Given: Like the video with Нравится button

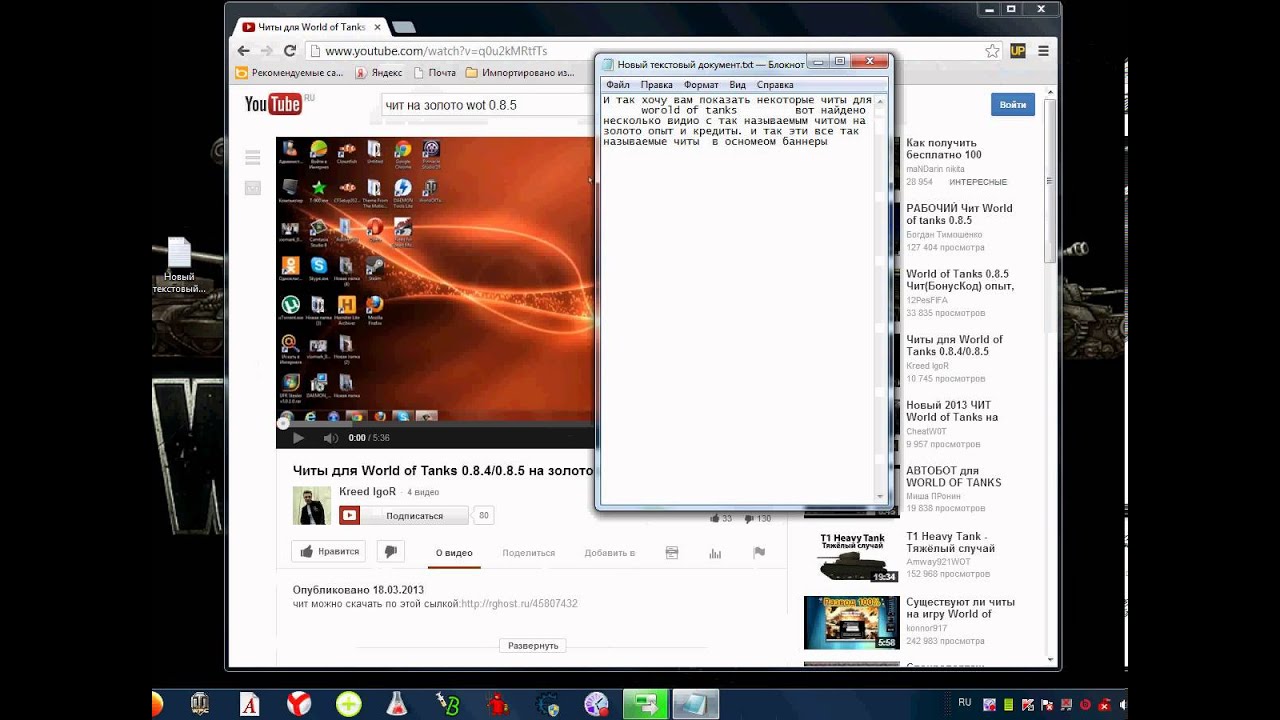Looking at the screenshot, I should 329,551.
